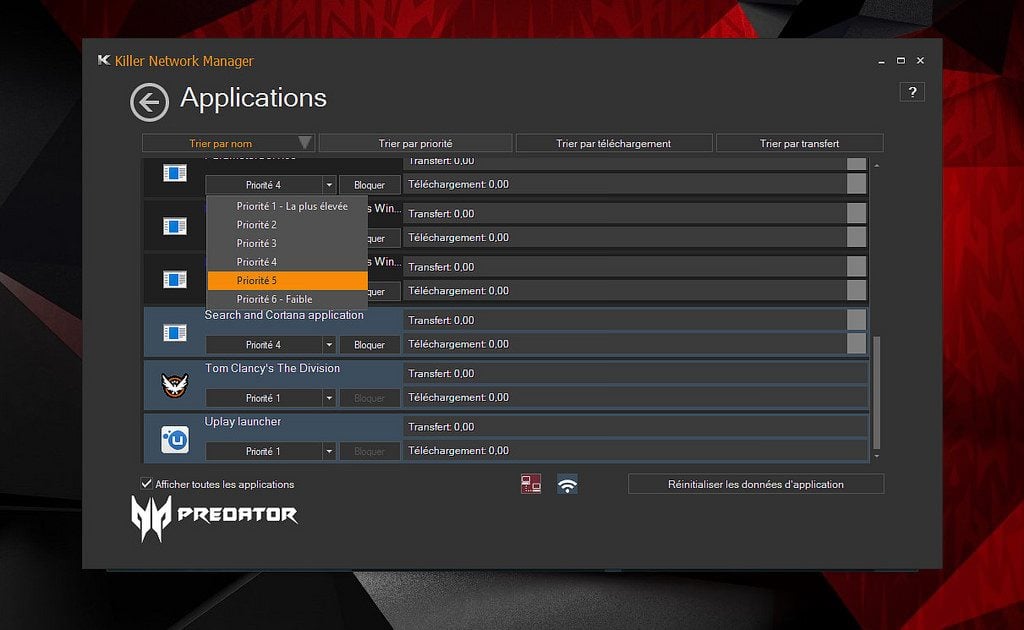Select Search and Cortana application name
1024x630 pixels.
coord(284,315)
